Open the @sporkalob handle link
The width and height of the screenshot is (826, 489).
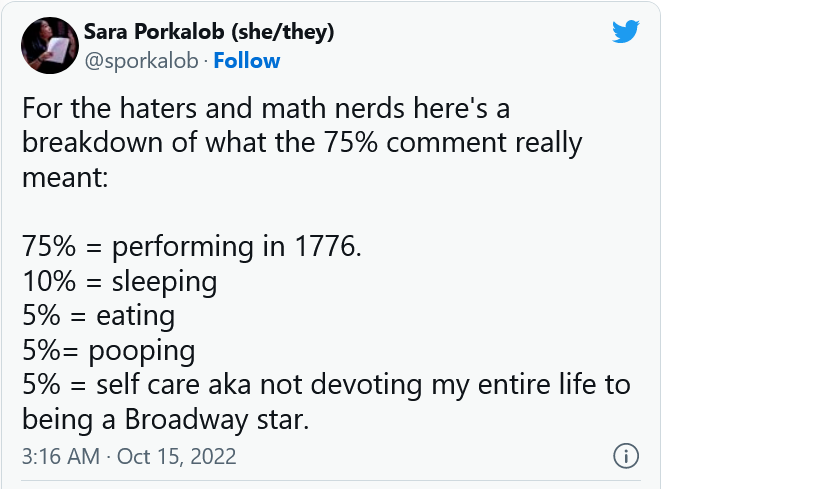141,61
